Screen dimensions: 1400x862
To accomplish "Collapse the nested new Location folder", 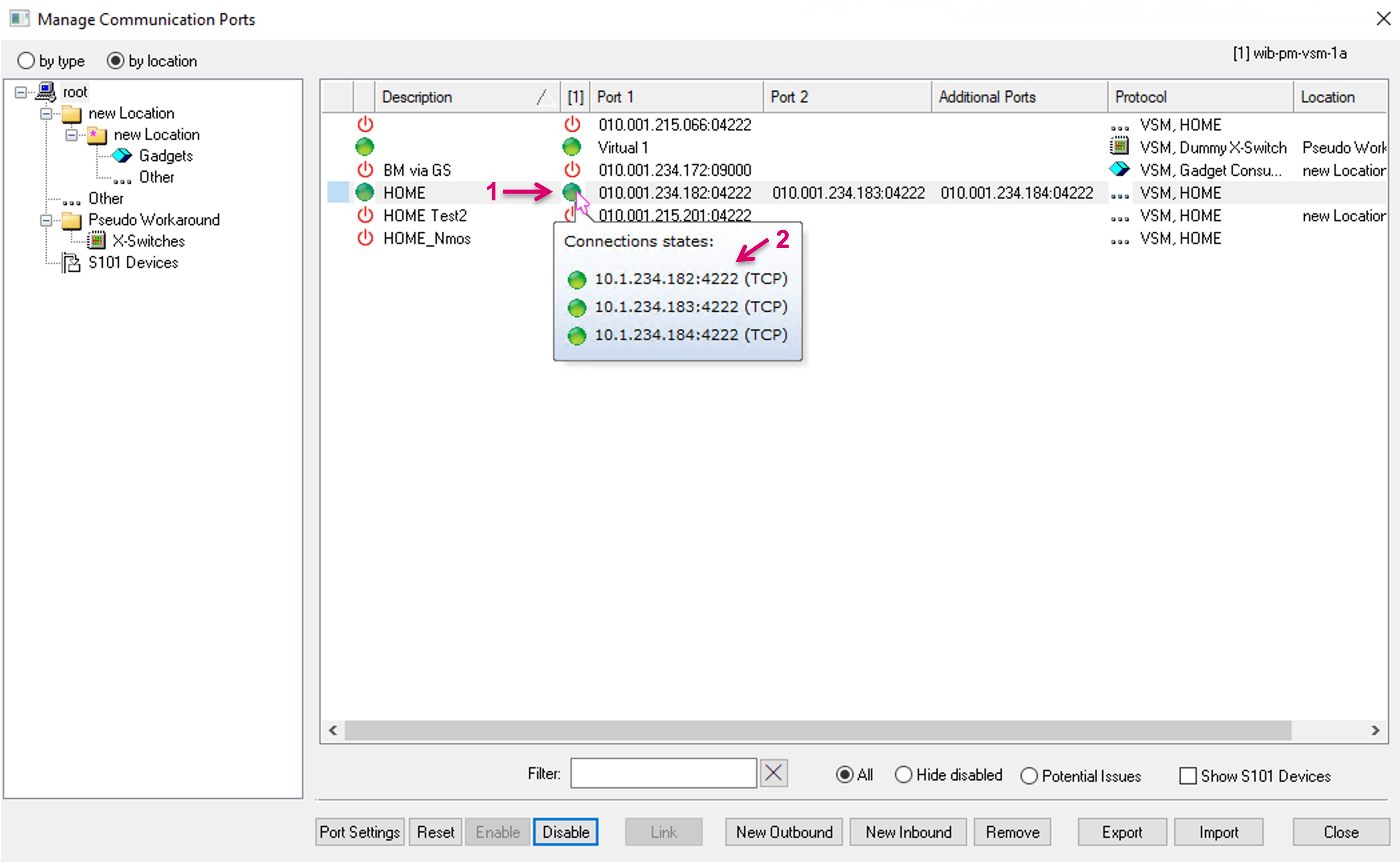I will (71, 135).
